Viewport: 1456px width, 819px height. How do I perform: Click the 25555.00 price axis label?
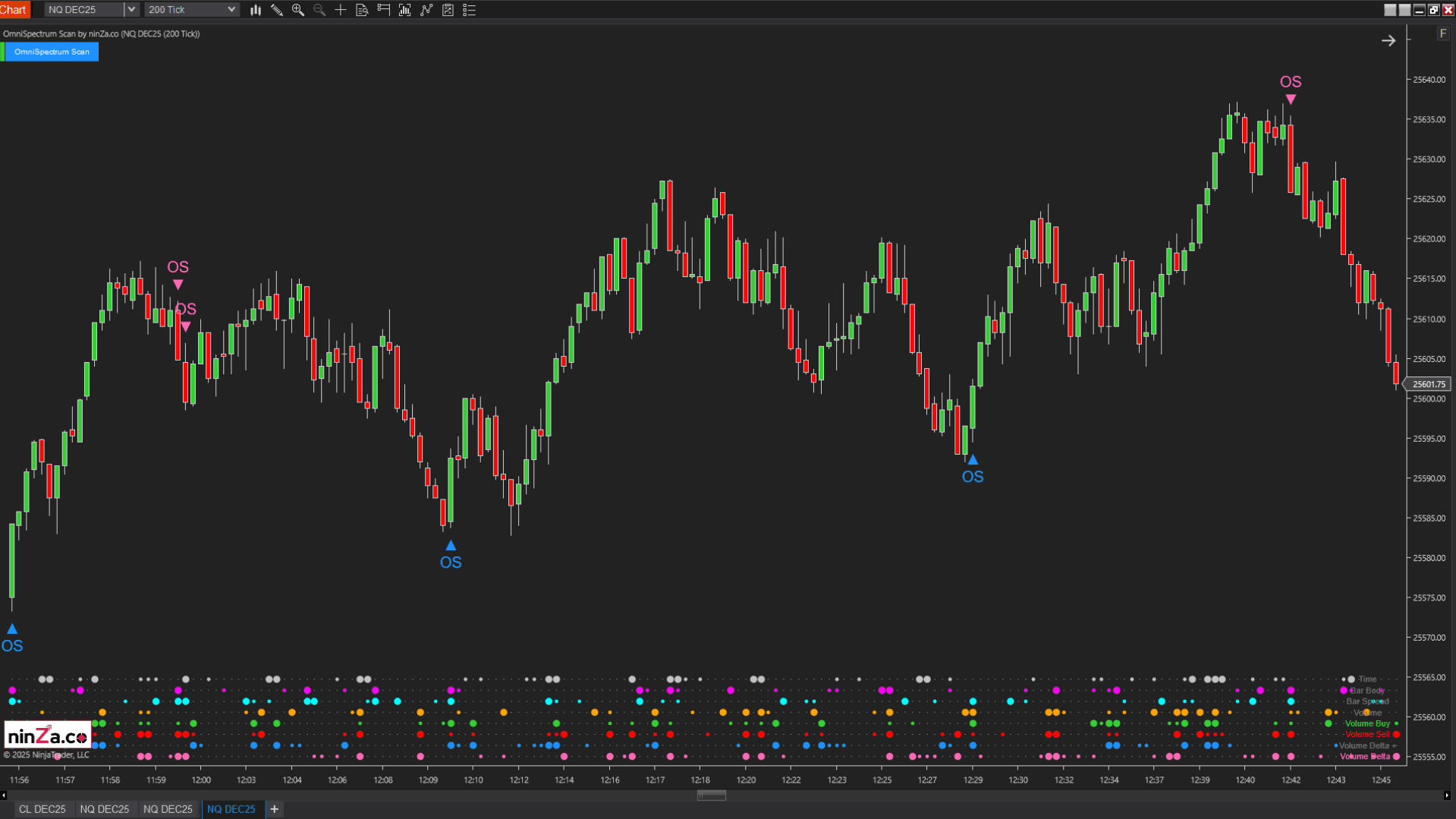[x=1429, y=758]
